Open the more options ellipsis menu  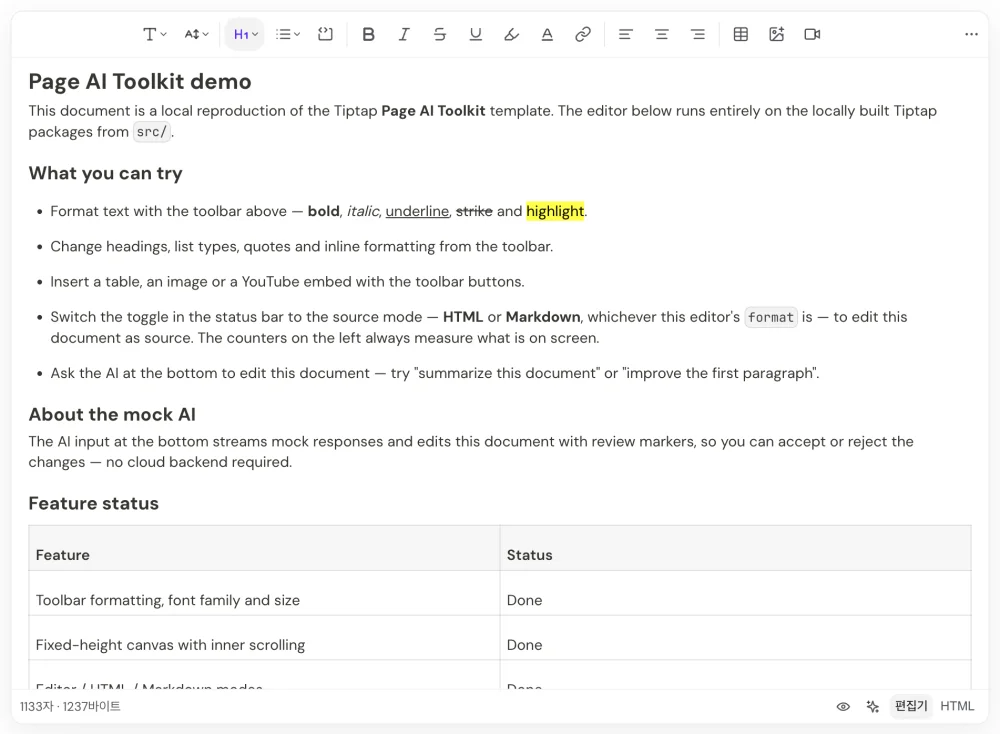(971, 34)
